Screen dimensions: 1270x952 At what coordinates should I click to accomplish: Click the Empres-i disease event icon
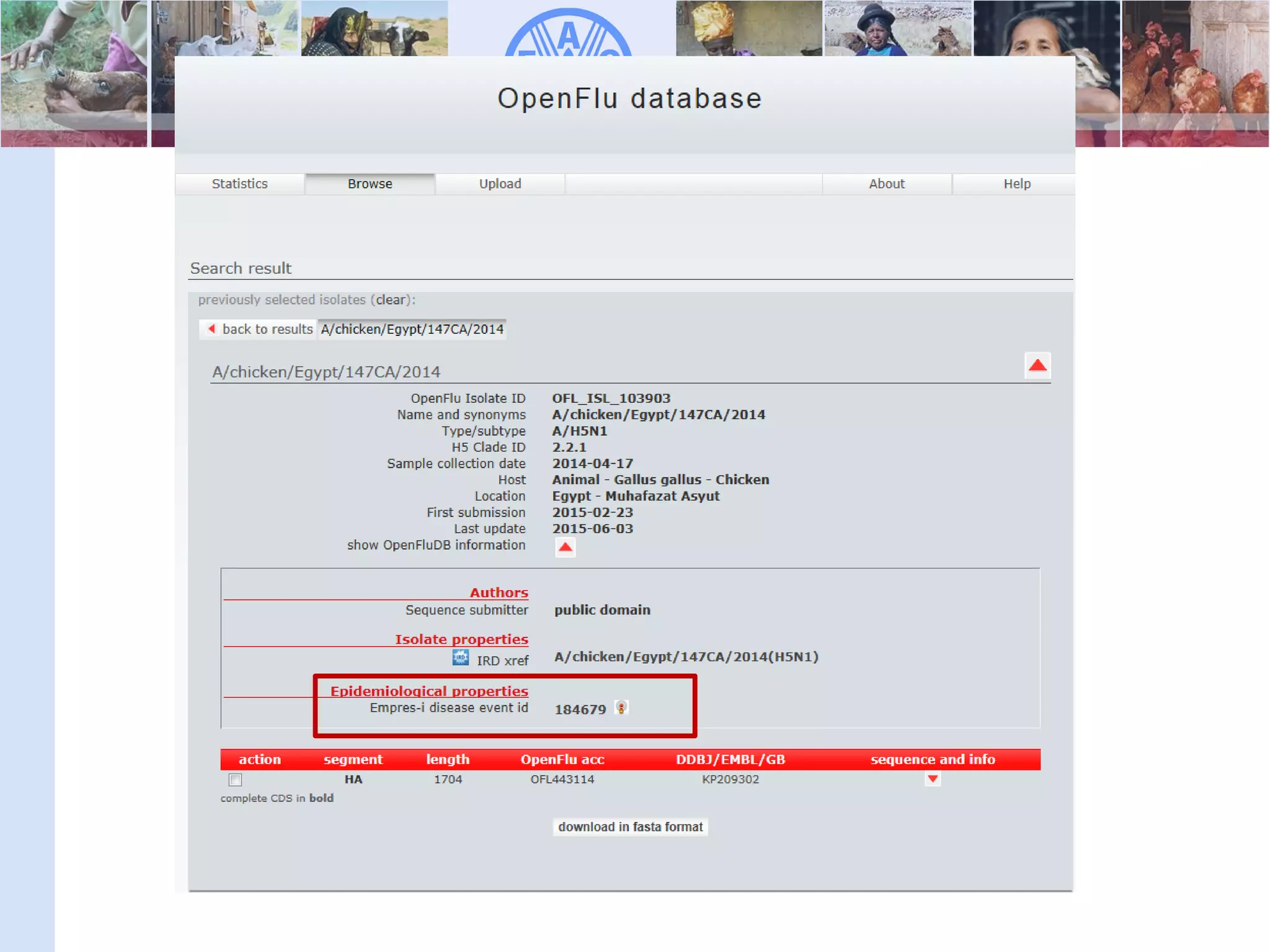pos(621,707)
